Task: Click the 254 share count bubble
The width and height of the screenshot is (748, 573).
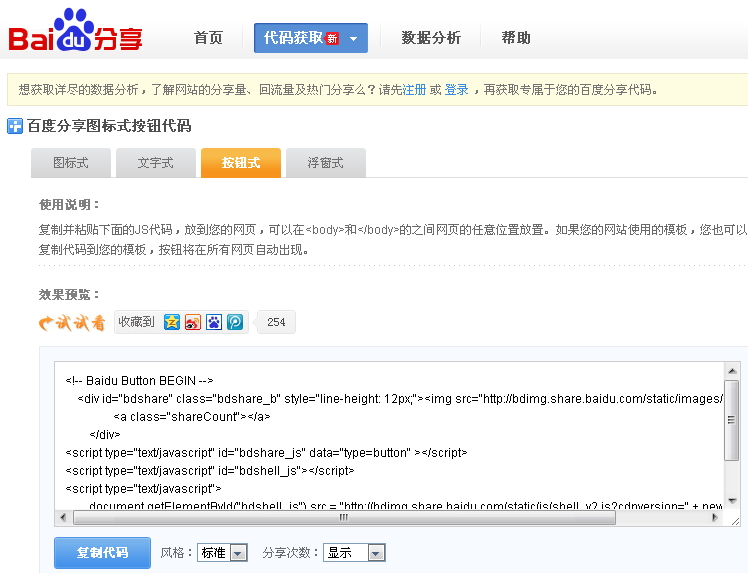Action: coord(276,322)
